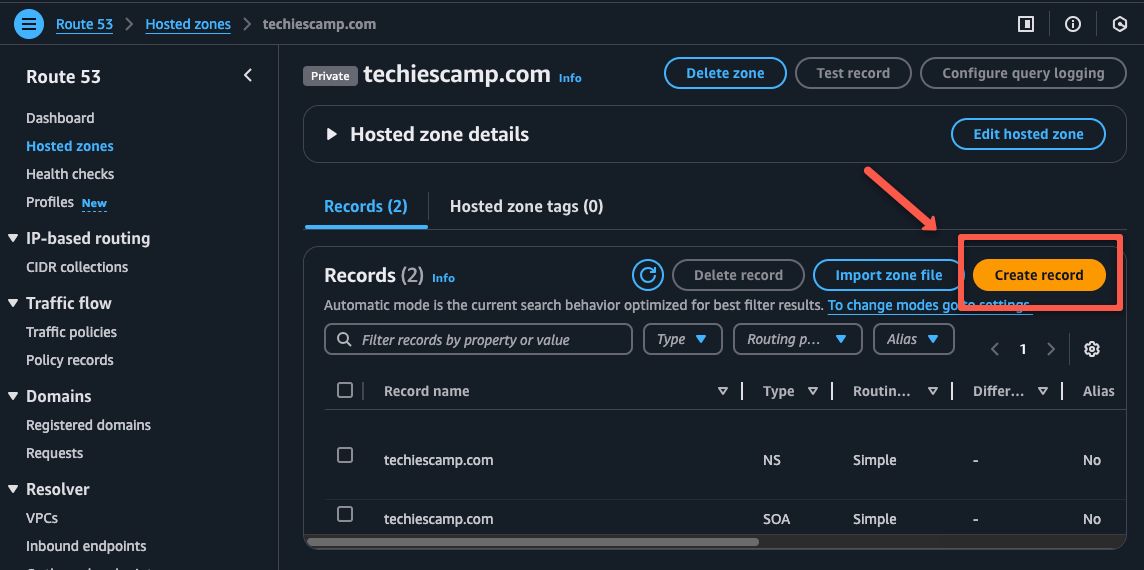The height and width of the screenshot is (570, 1144).
Task: Open Hosted zones in sidebar
Action: tap(70, 146)
